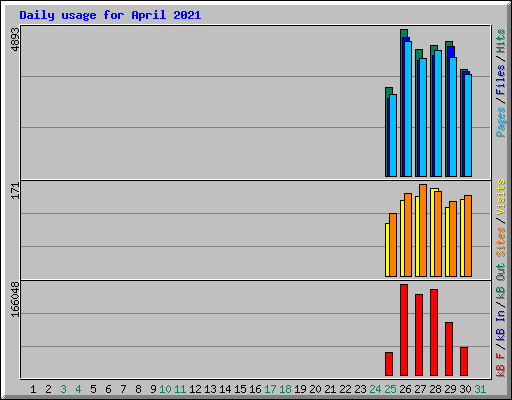
Task: Select the red kB F bar for day 29
Action: pos(449,349)
